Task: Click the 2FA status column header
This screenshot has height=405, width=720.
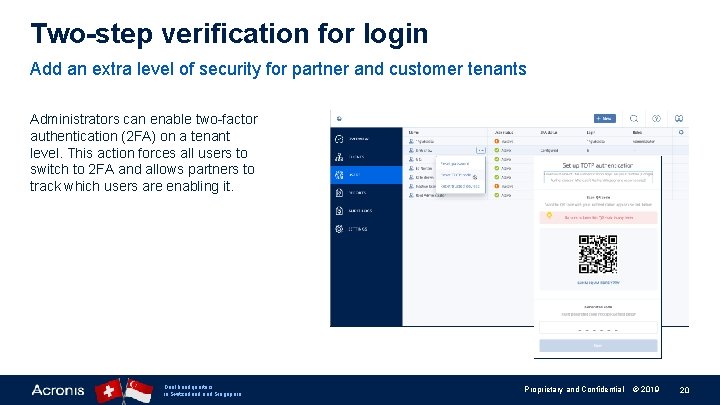Action: click(549, 132)
